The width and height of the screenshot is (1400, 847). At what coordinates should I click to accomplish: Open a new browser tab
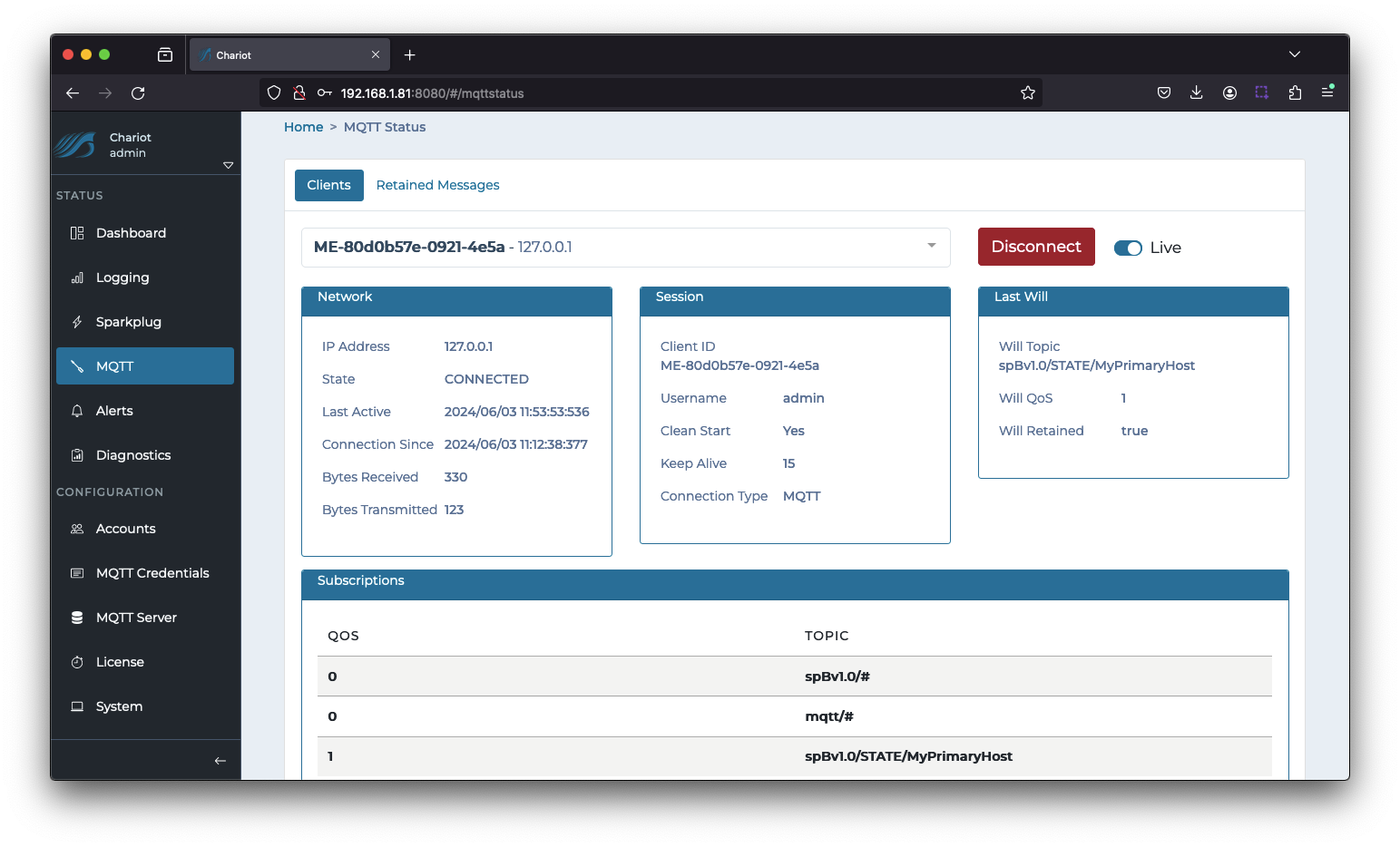(410, 55)
